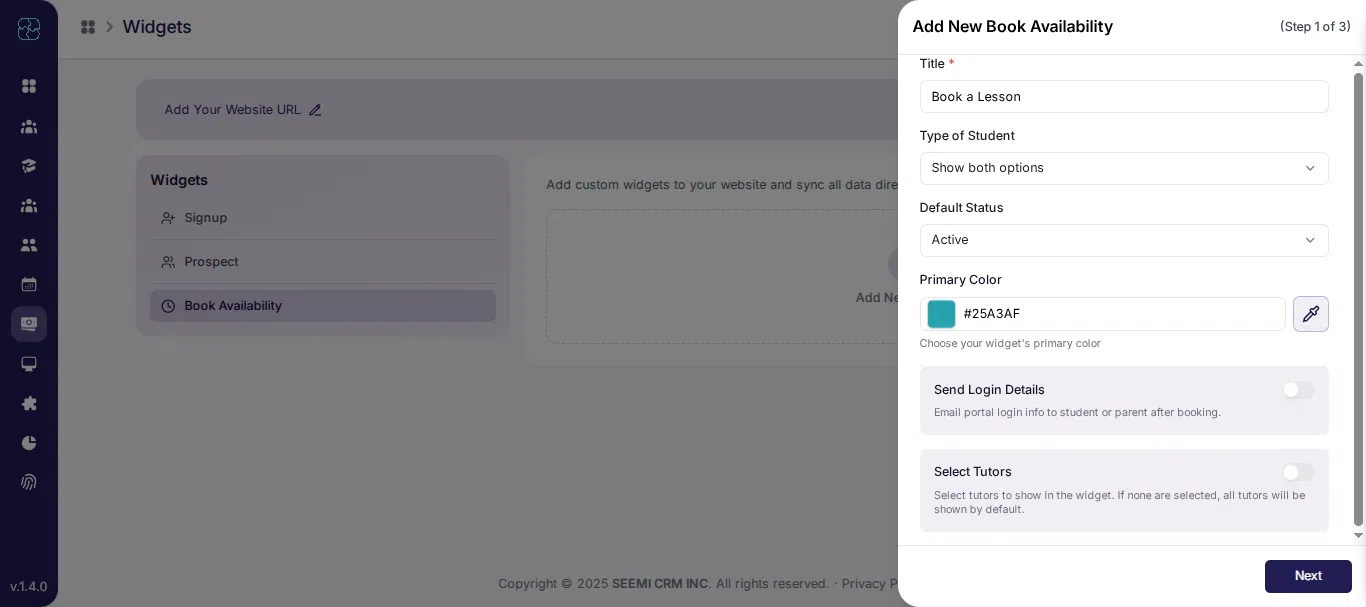Click the scrollbar down arrow in the panel

click(x=1358, y=536)
